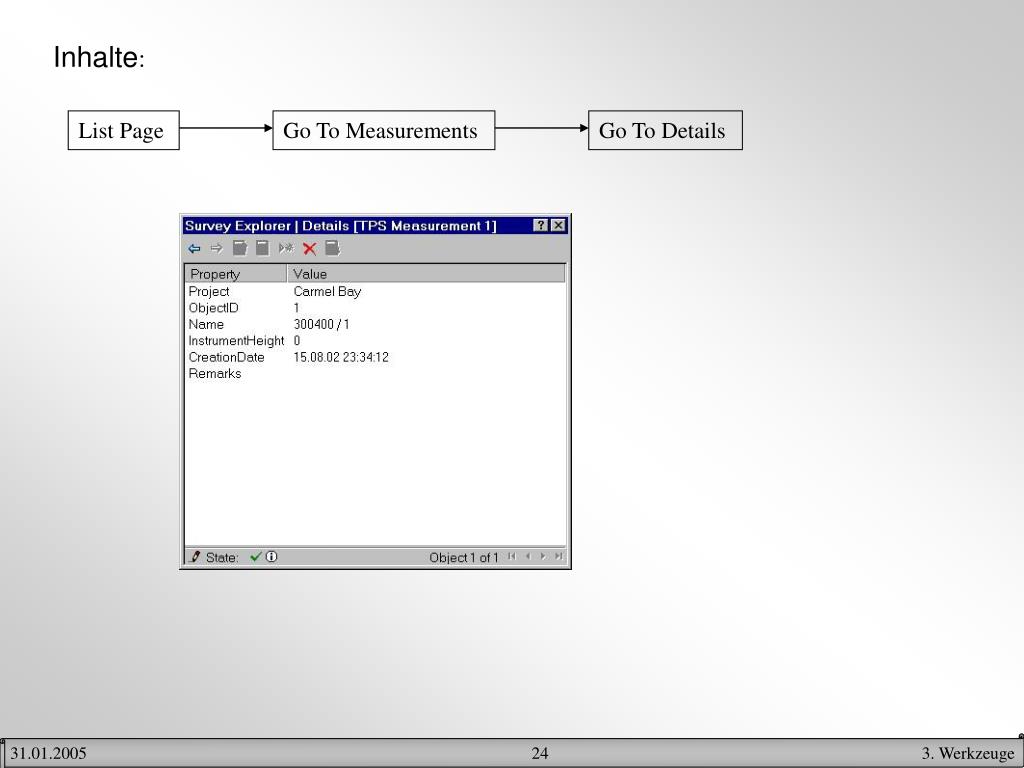
Task: Click the red X delete icon
Action: tap(310, 248)
